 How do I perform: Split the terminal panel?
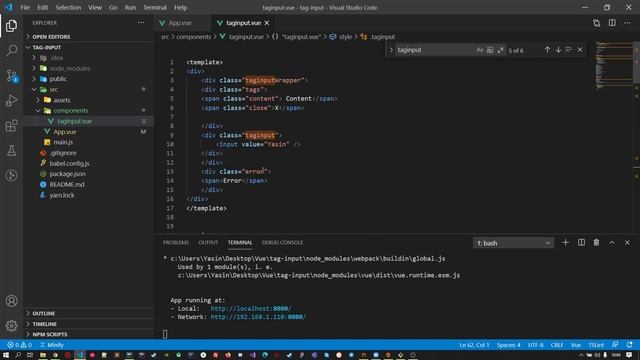tap(581, 242)
